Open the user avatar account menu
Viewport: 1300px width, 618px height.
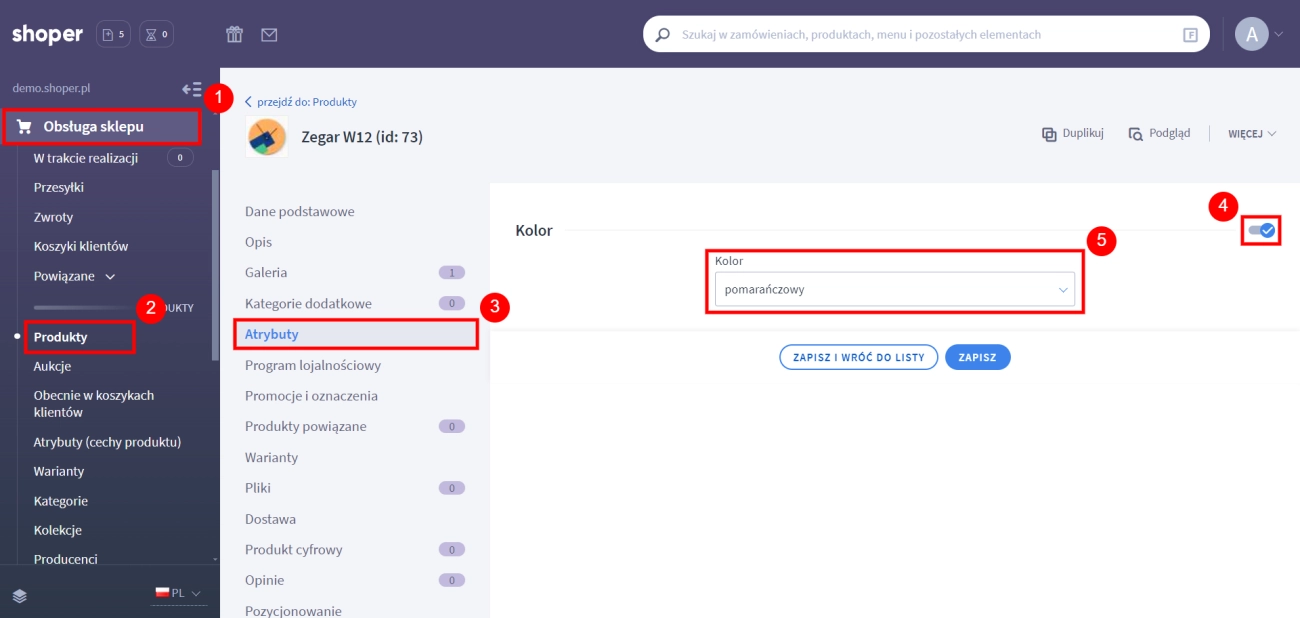click(1257, 35)
